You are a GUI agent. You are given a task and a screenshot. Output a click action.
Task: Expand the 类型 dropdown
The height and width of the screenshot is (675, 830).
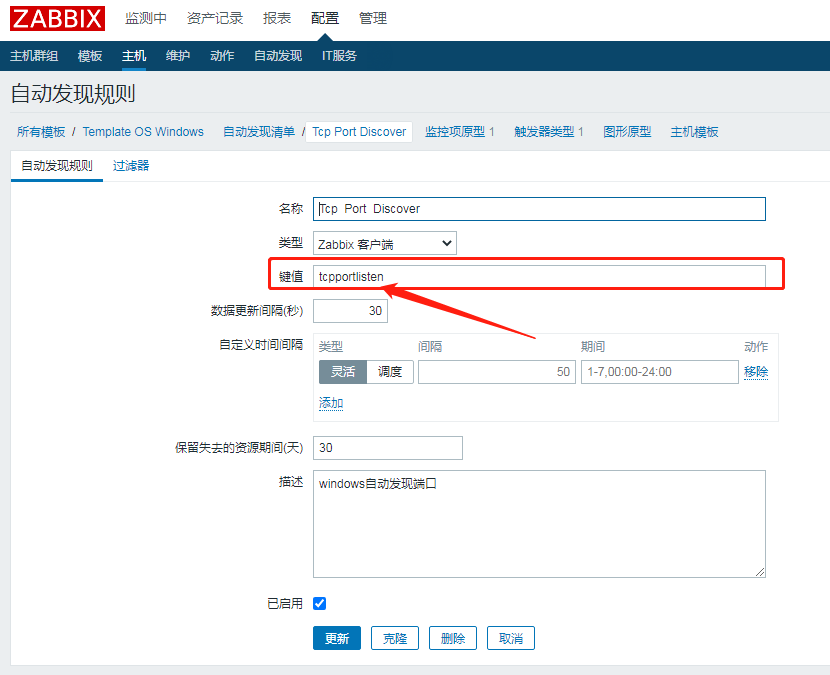point(385,243)
